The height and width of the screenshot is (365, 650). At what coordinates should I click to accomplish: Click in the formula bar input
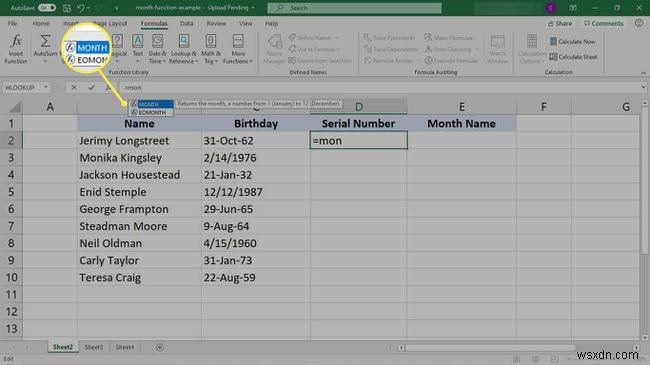tap(379, 88)
